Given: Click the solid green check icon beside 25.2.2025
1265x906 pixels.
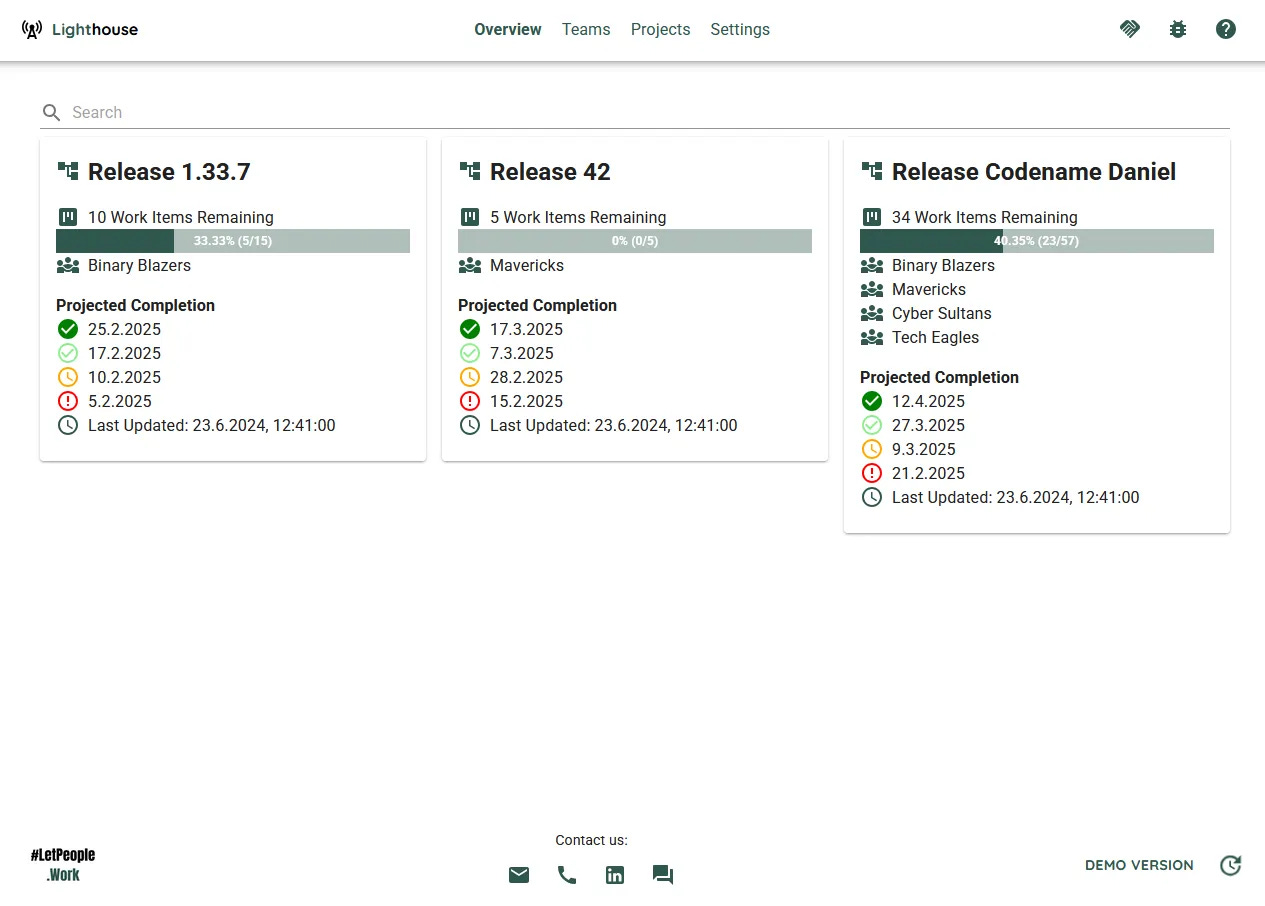Looking at the screenshot, I should tap(68, 329).
